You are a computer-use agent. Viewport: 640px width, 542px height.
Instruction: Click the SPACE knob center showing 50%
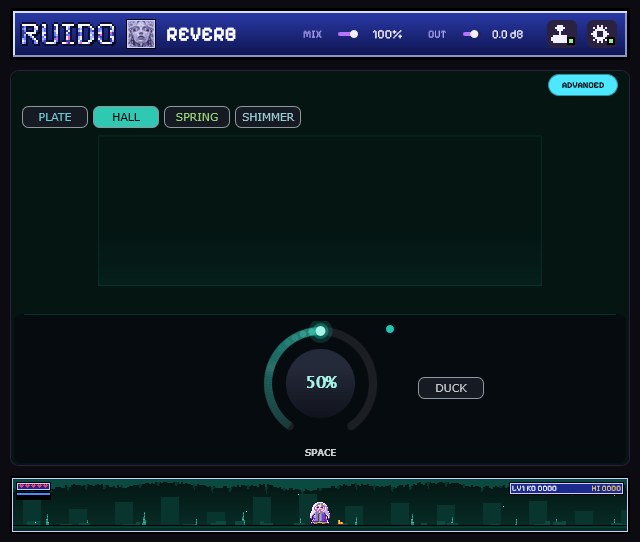[x=320, y=383]
